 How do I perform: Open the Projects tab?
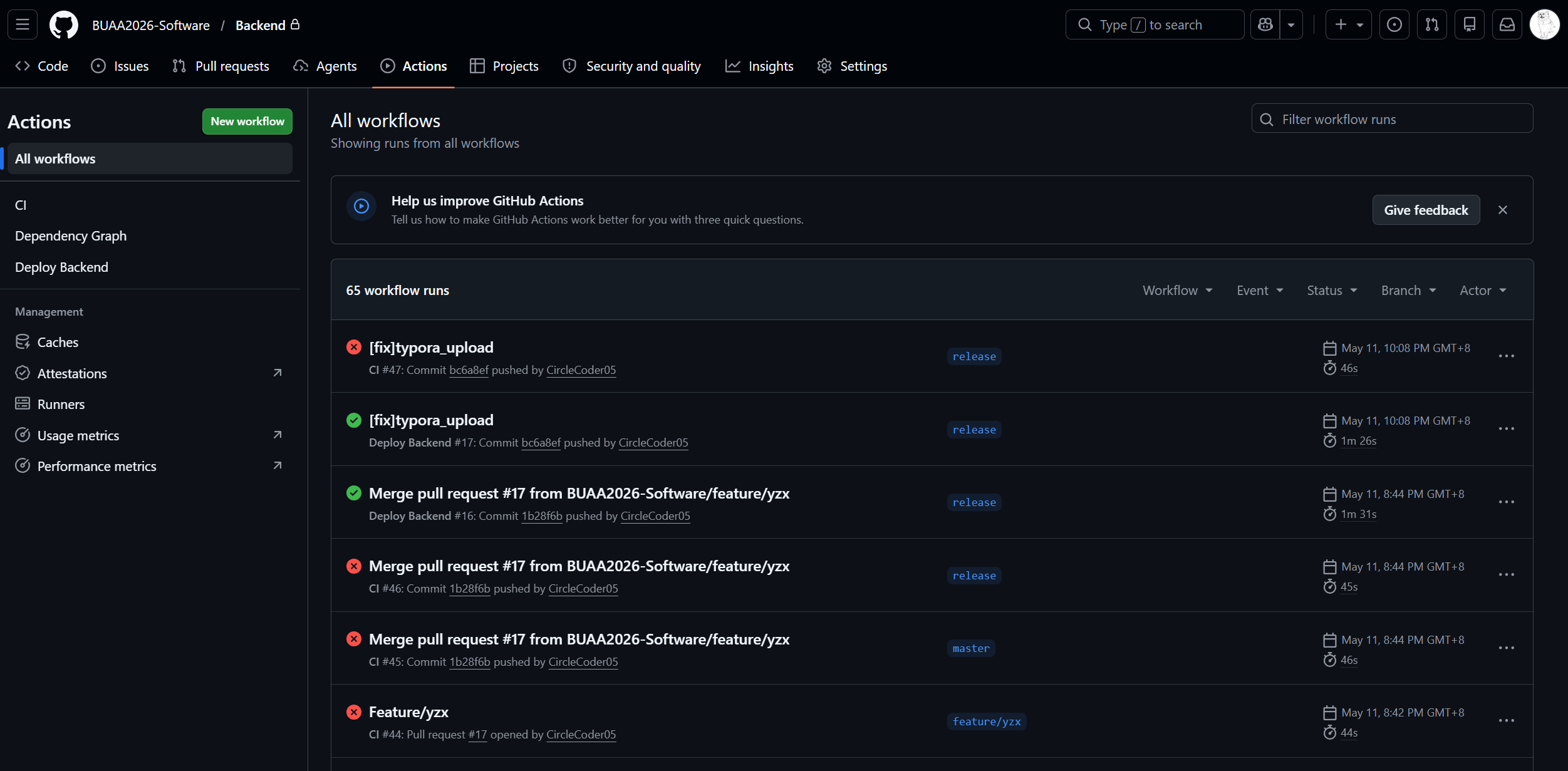click(504, 66)
